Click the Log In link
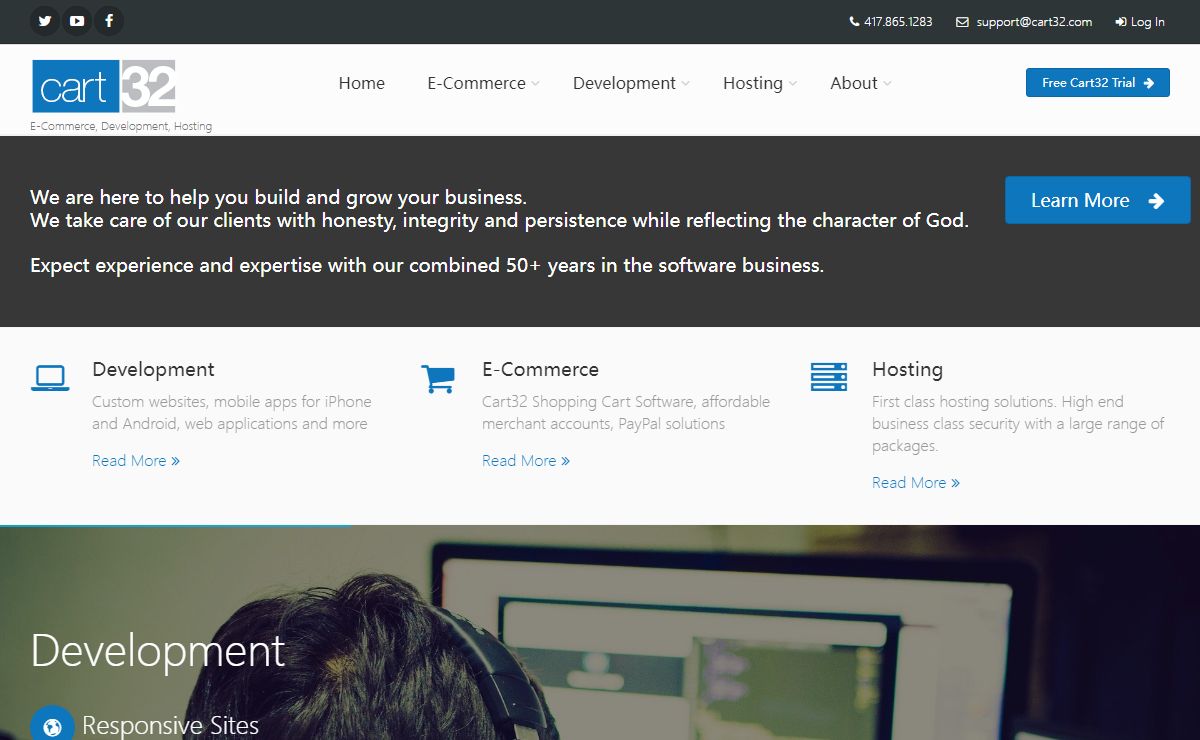The width and height of the screenshot is (1200, 740). pyautogui.click(x=1140, y=22)
